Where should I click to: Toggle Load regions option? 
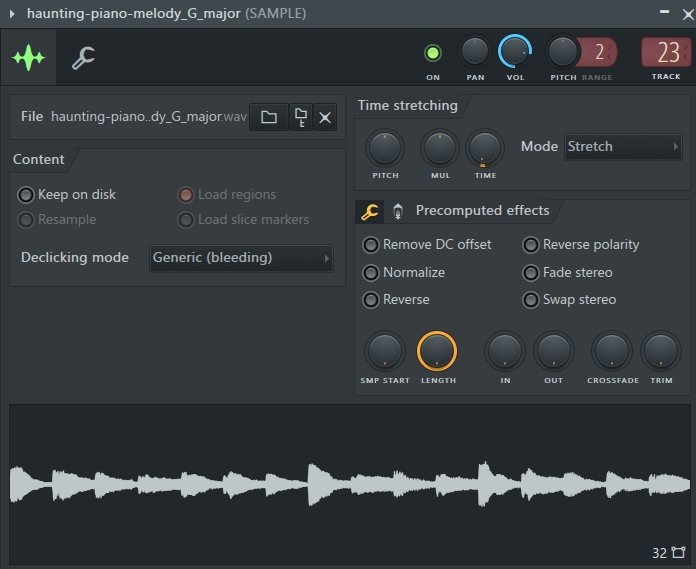pos(227,194)
